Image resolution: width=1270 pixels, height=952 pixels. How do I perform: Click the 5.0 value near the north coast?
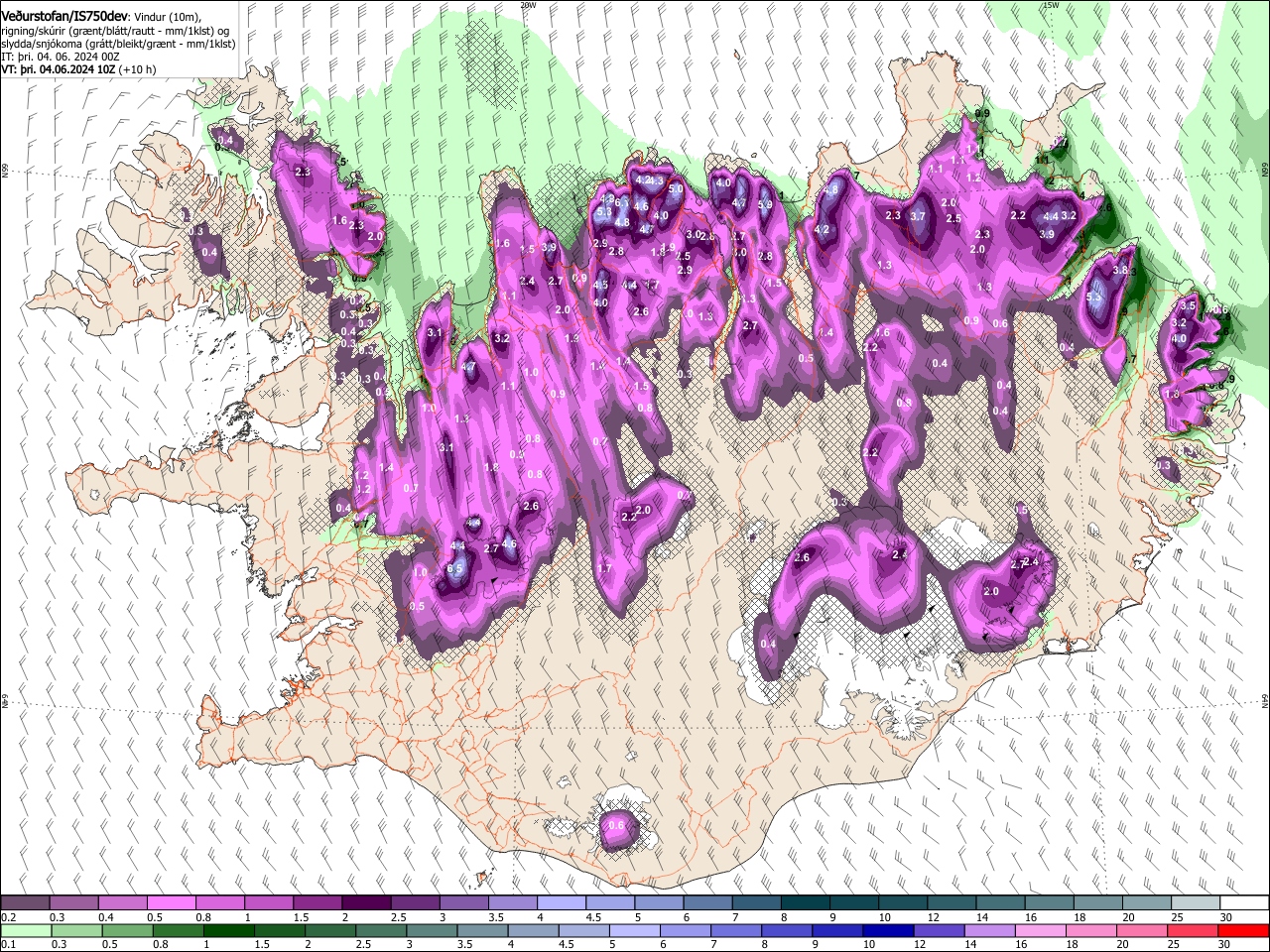676,188
